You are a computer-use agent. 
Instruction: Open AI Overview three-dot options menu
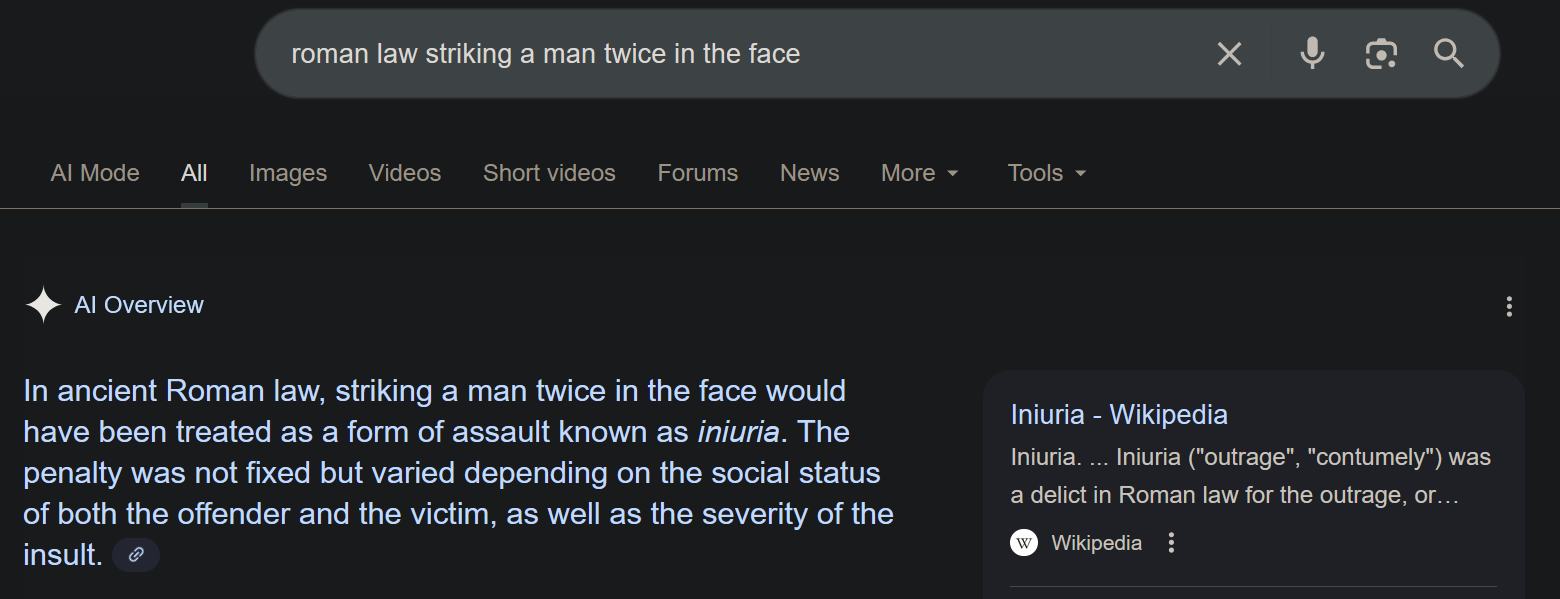pyautogui.click(x=1509, y=307)
